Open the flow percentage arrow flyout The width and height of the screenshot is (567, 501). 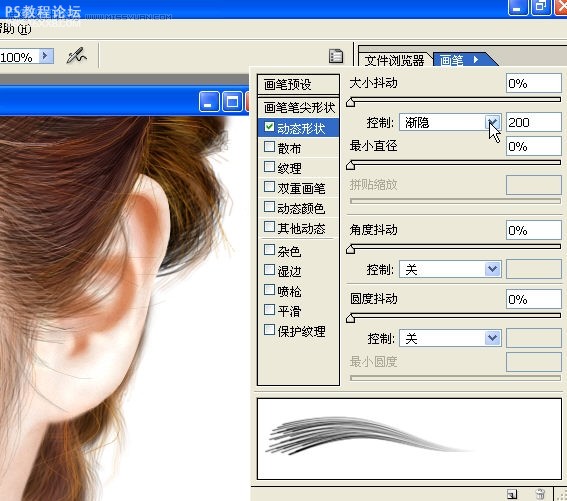[46, 56]
